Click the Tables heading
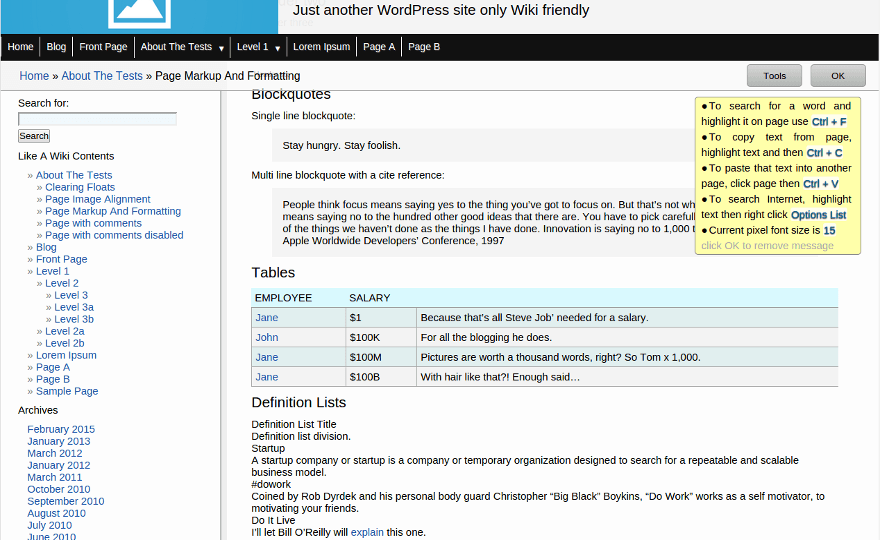Screen dimensions: 880x540 [x=273, y=273]
